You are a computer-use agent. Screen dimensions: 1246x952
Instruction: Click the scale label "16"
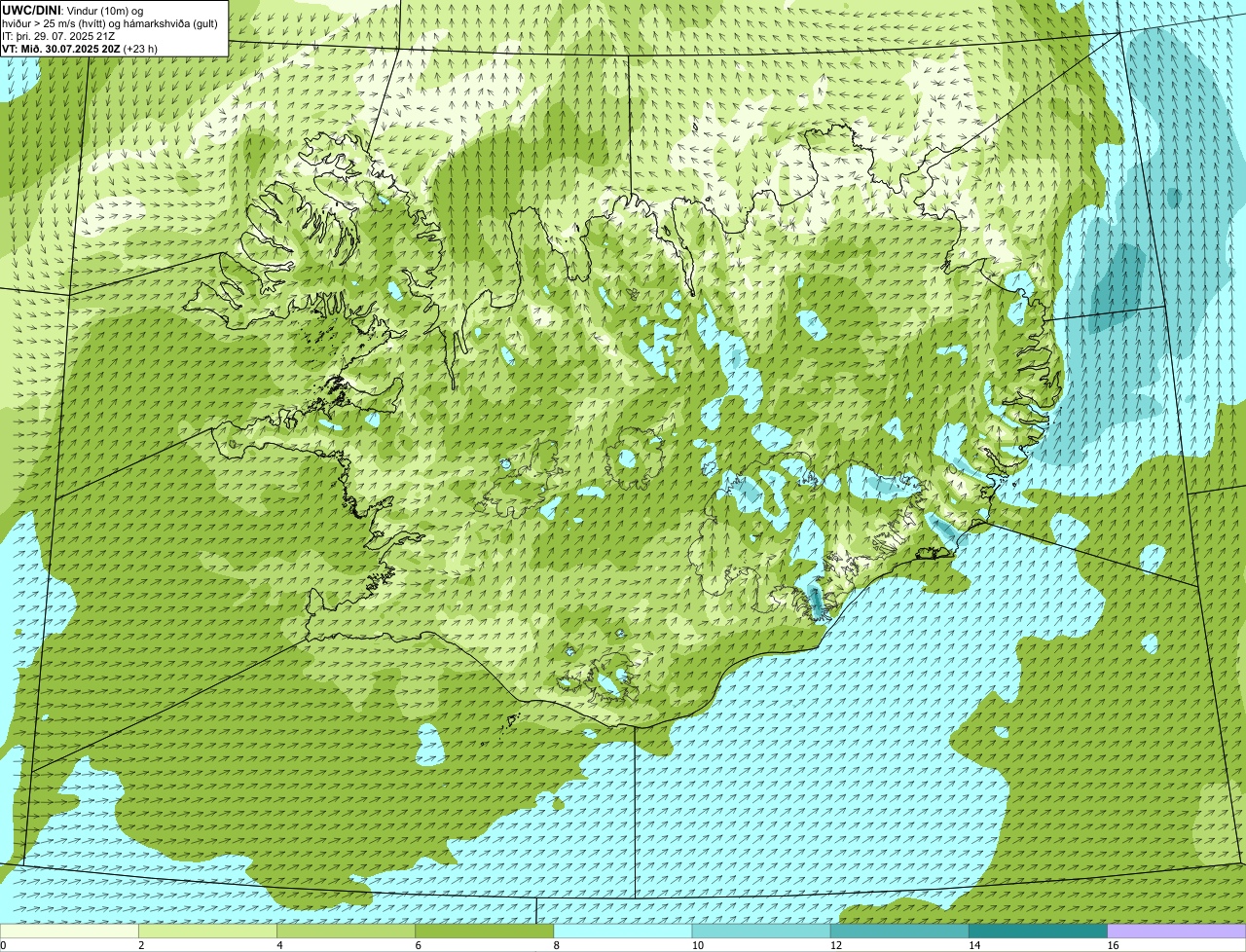(1113, 945)
